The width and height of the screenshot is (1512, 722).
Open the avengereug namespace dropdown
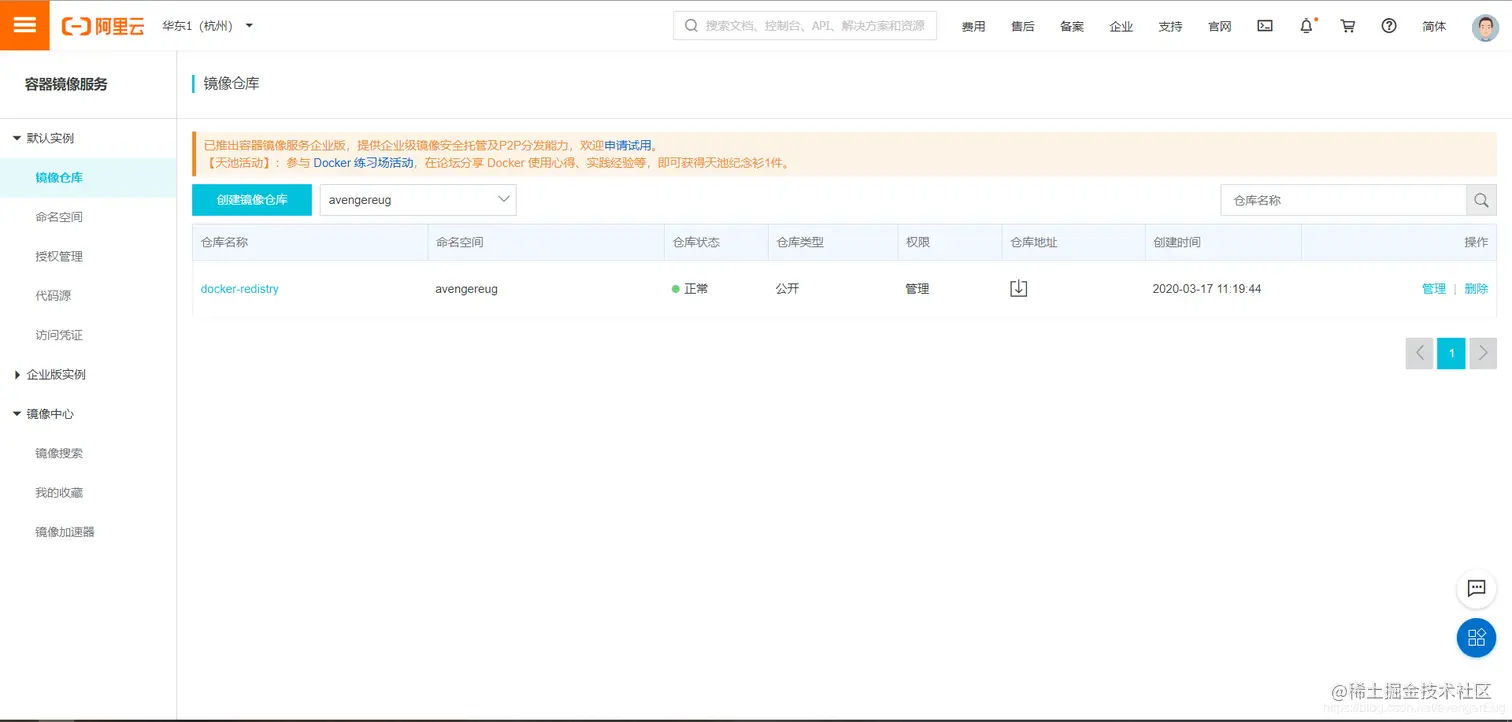pos(417,199)
